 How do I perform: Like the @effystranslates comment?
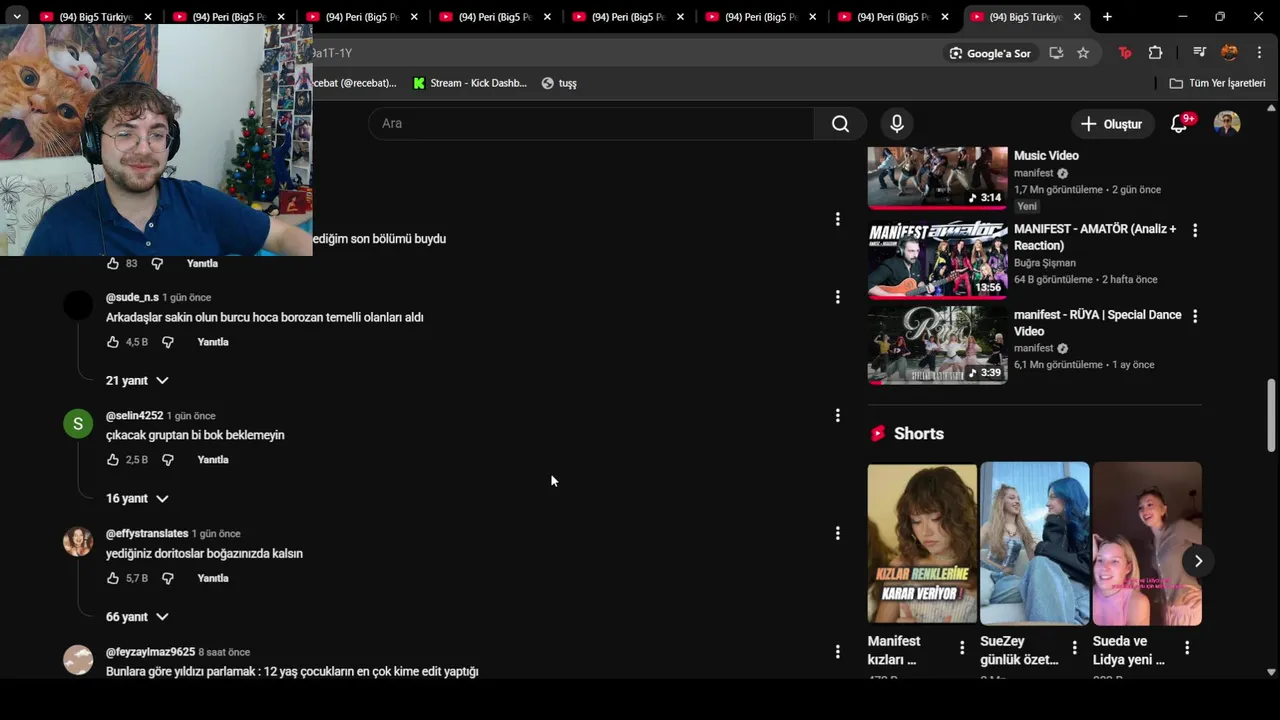[113, 578]
